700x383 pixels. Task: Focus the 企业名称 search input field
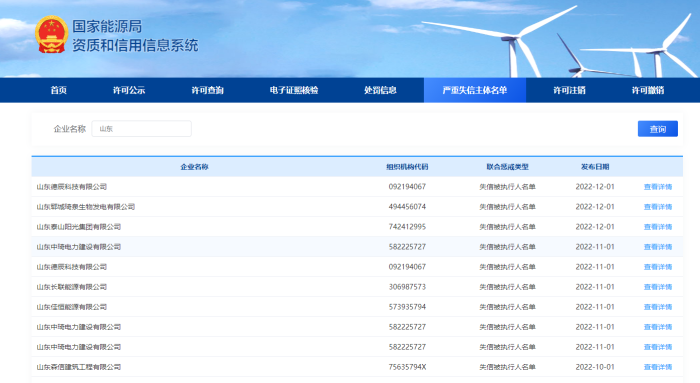point(142,129)
